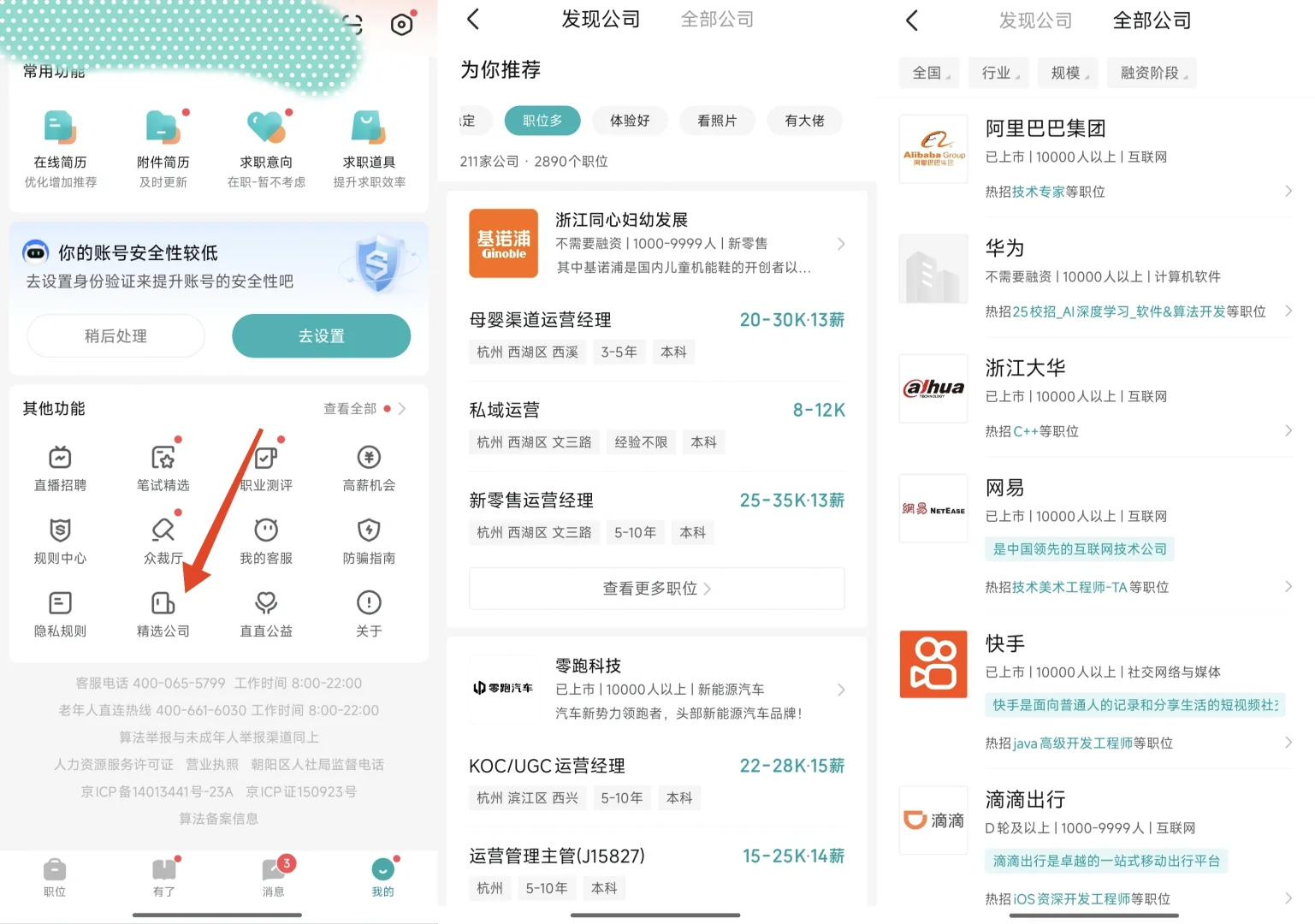Open 华为 hot jobs chevron
The height and width of the screenshot is (924, 1315).
pyautogui.click(x=1288, y=311)
